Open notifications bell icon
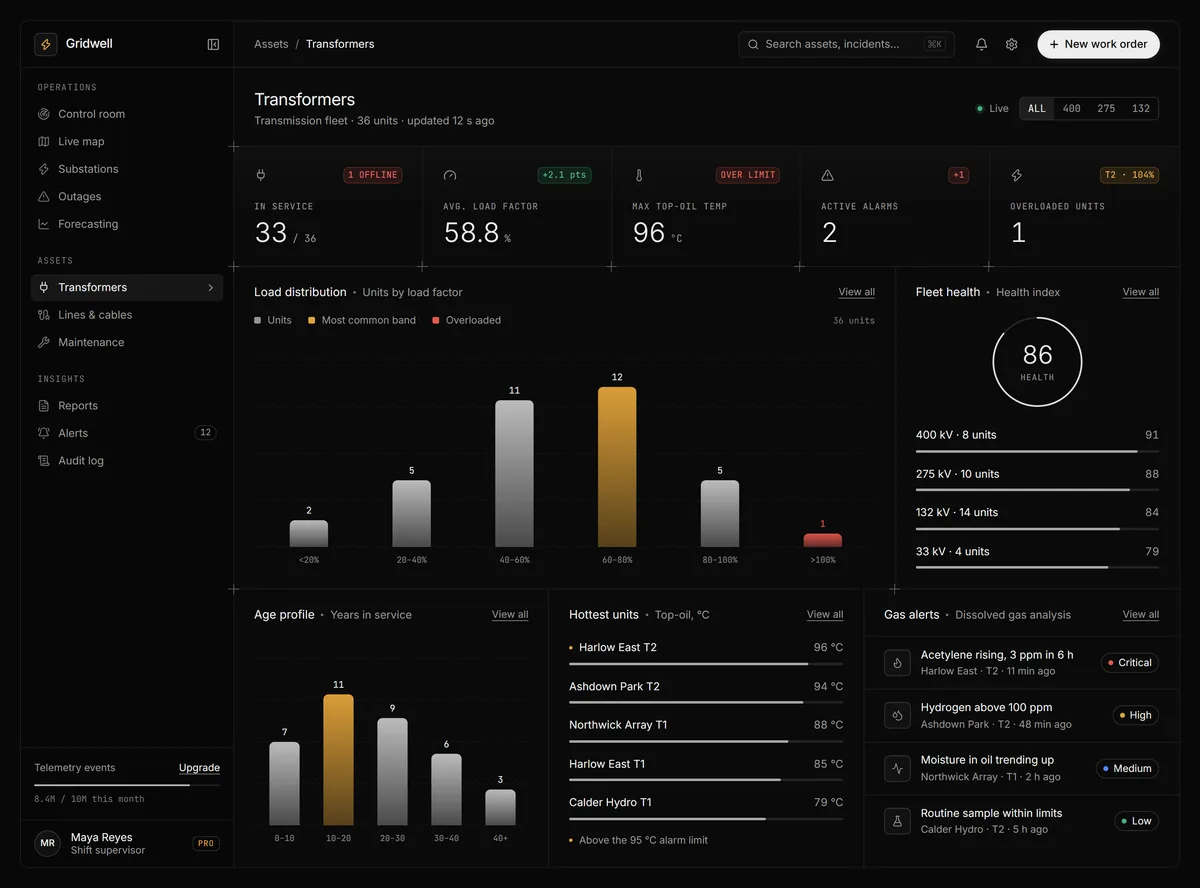This screenshot has width=1200, height=888. pos(981,44)
